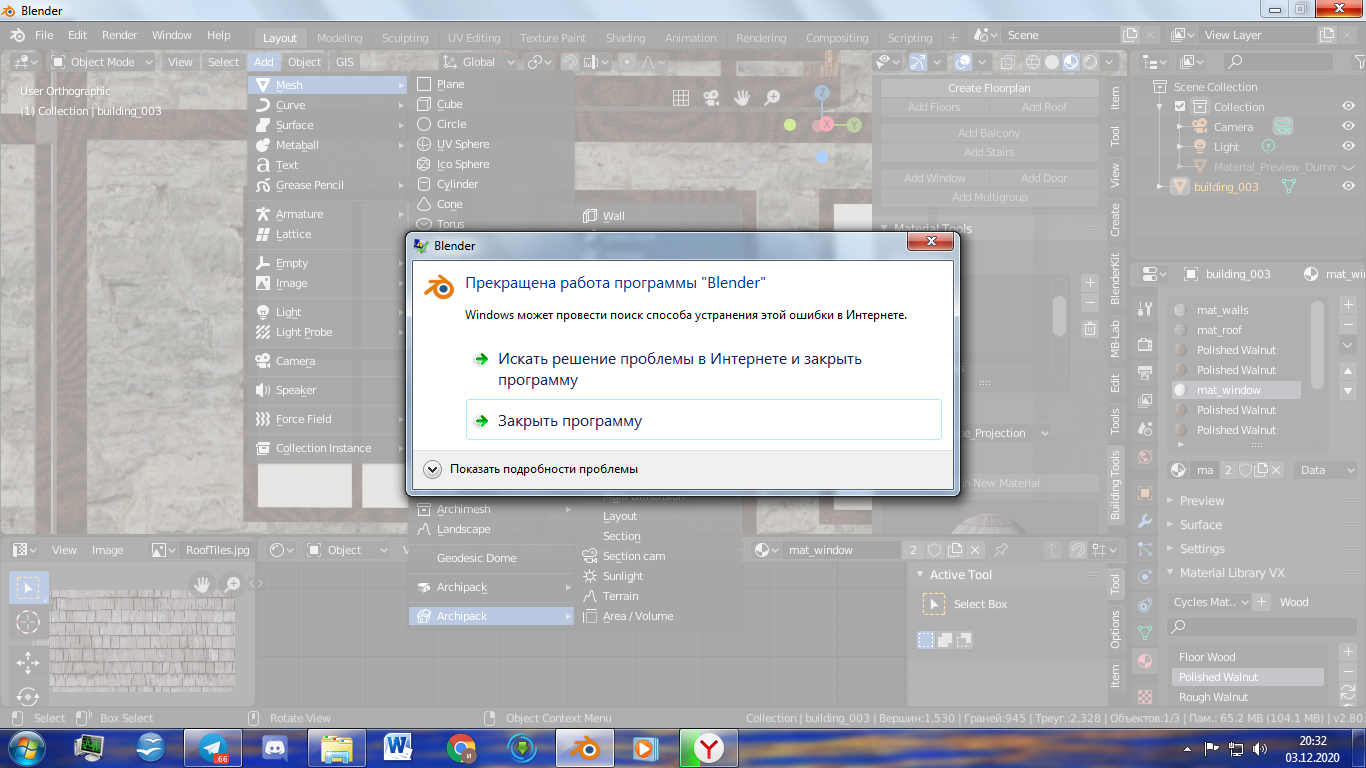Screen dimensions: 1366x768
Task: Open the File menu
Action: point(44,35)
